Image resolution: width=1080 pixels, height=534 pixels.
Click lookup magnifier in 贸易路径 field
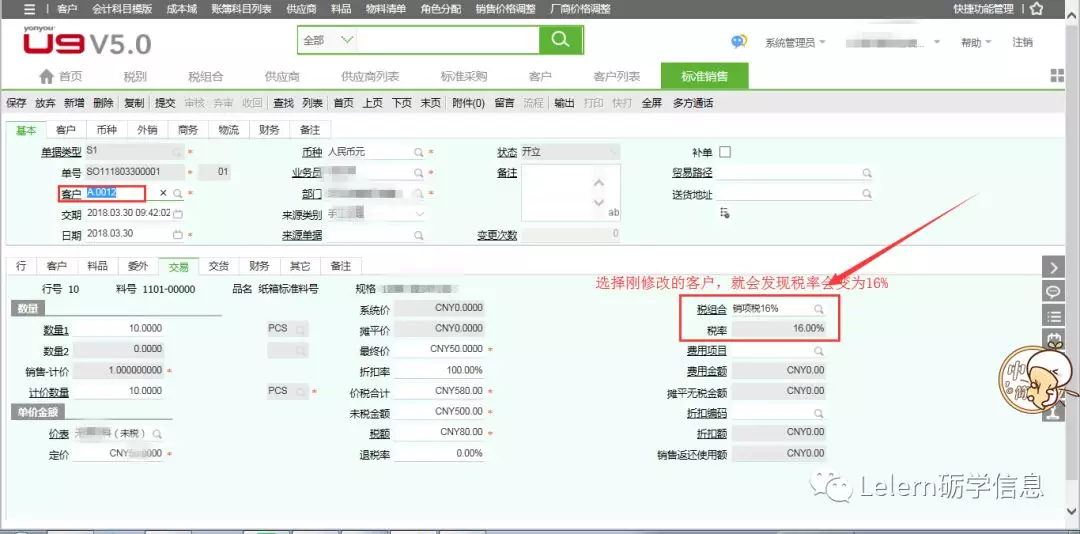pyautogui.click(x=866, y=173)
